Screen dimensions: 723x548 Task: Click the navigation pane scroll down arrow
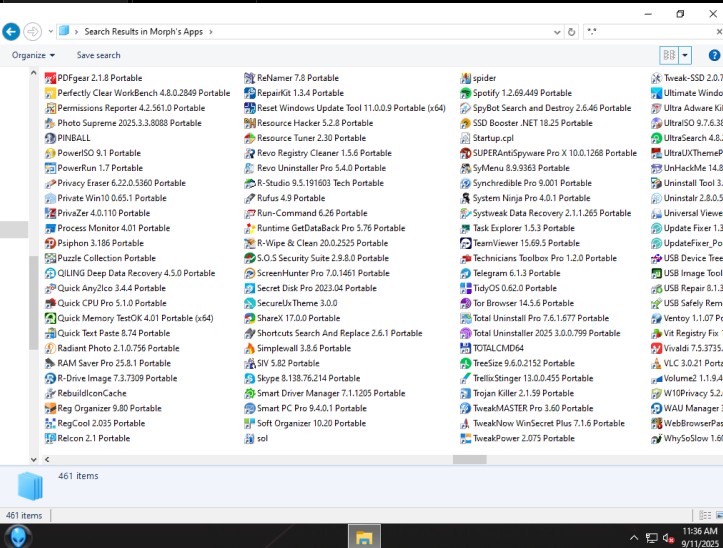pos(33,459)
